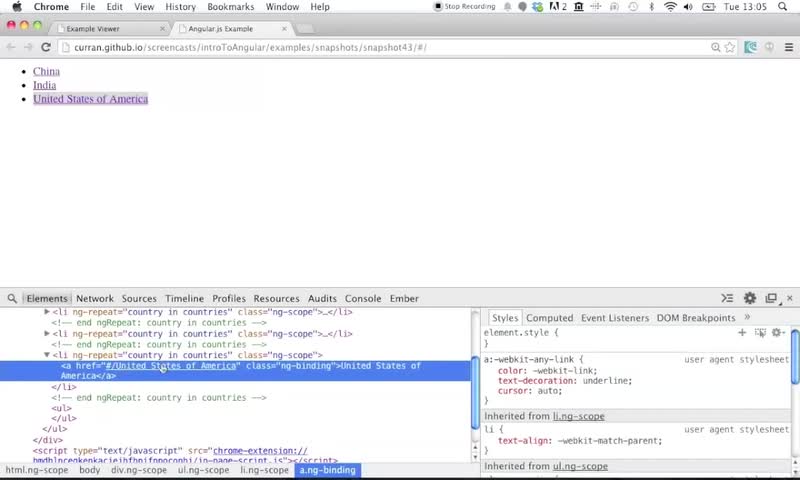The width and height of the screenshot is (800, 480).
Task: Open the Ember panel
Action: [x=404, y=298]
